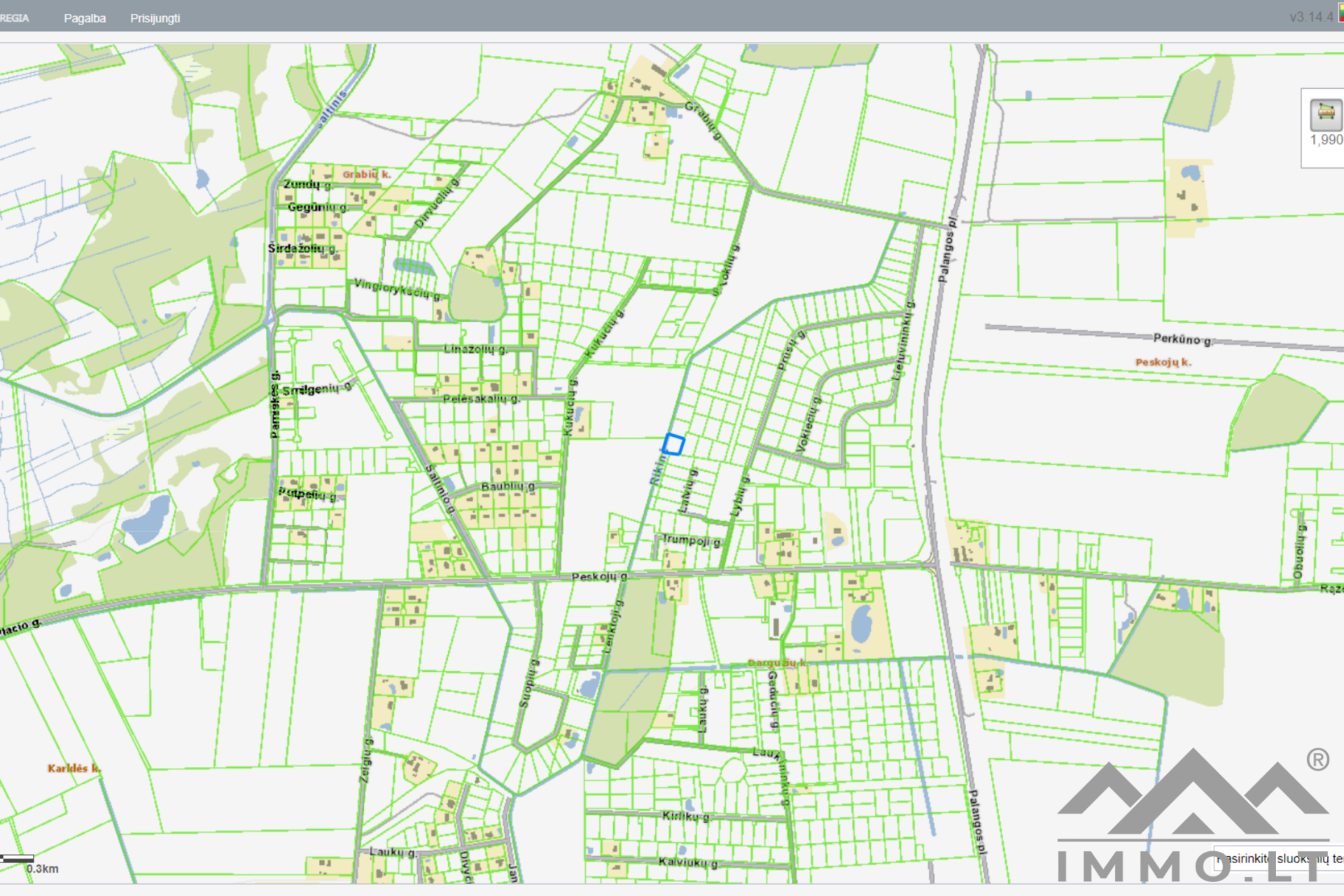Open the Pagalba help menu

point(85,18)
